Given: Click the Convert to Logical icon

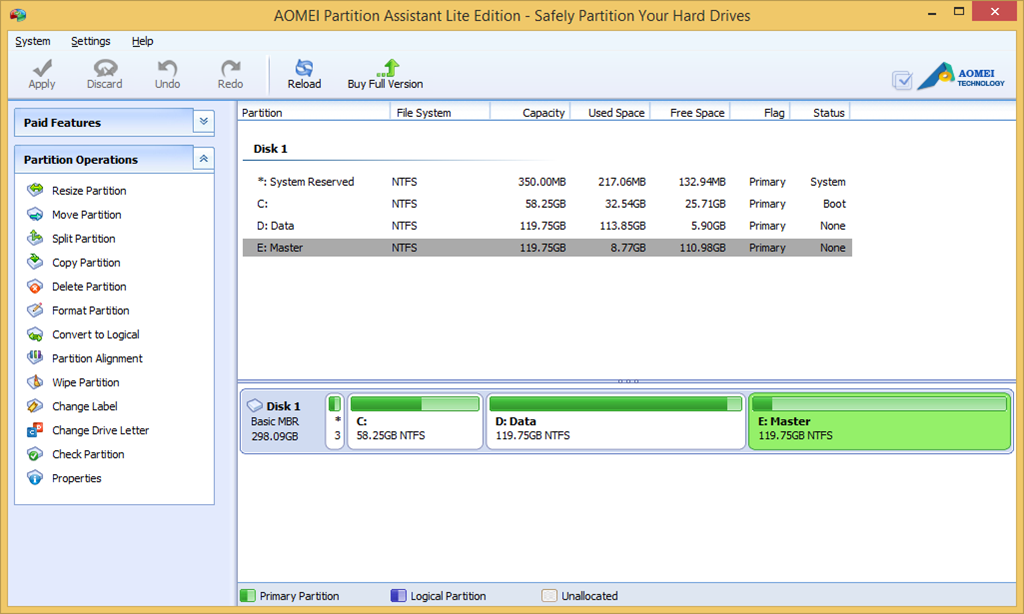Looking at the screenshot, I should 35,334.
